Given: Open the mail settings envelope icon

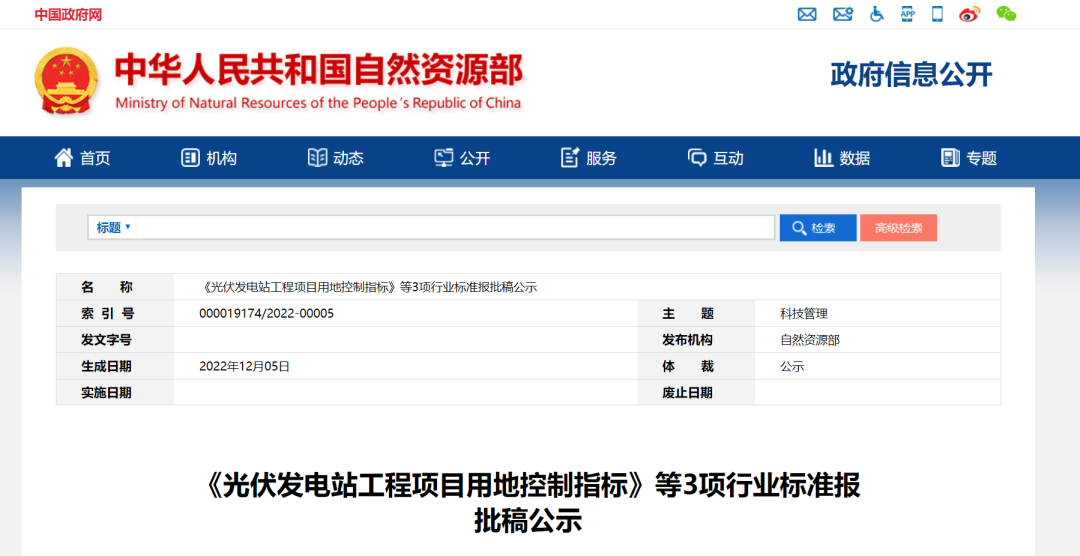Looking at the screenshot, I should tap(843, 14).
